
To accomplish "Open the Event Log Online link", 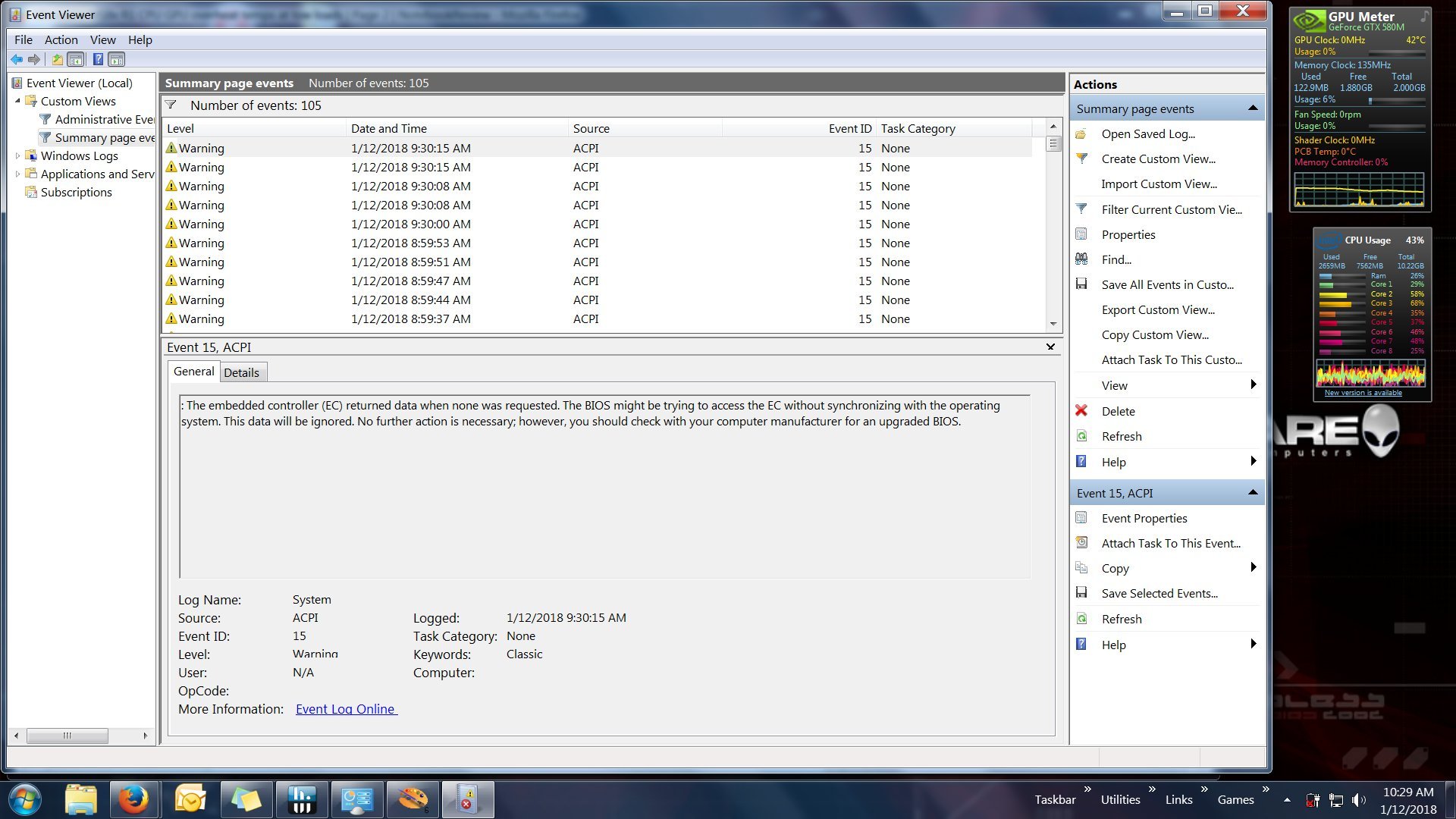I will [x=346, y=709].
